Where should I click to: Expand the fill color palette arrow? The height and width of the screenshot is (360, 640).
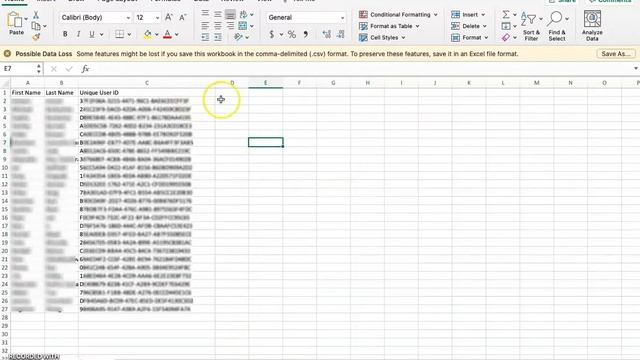pos(156,35)
